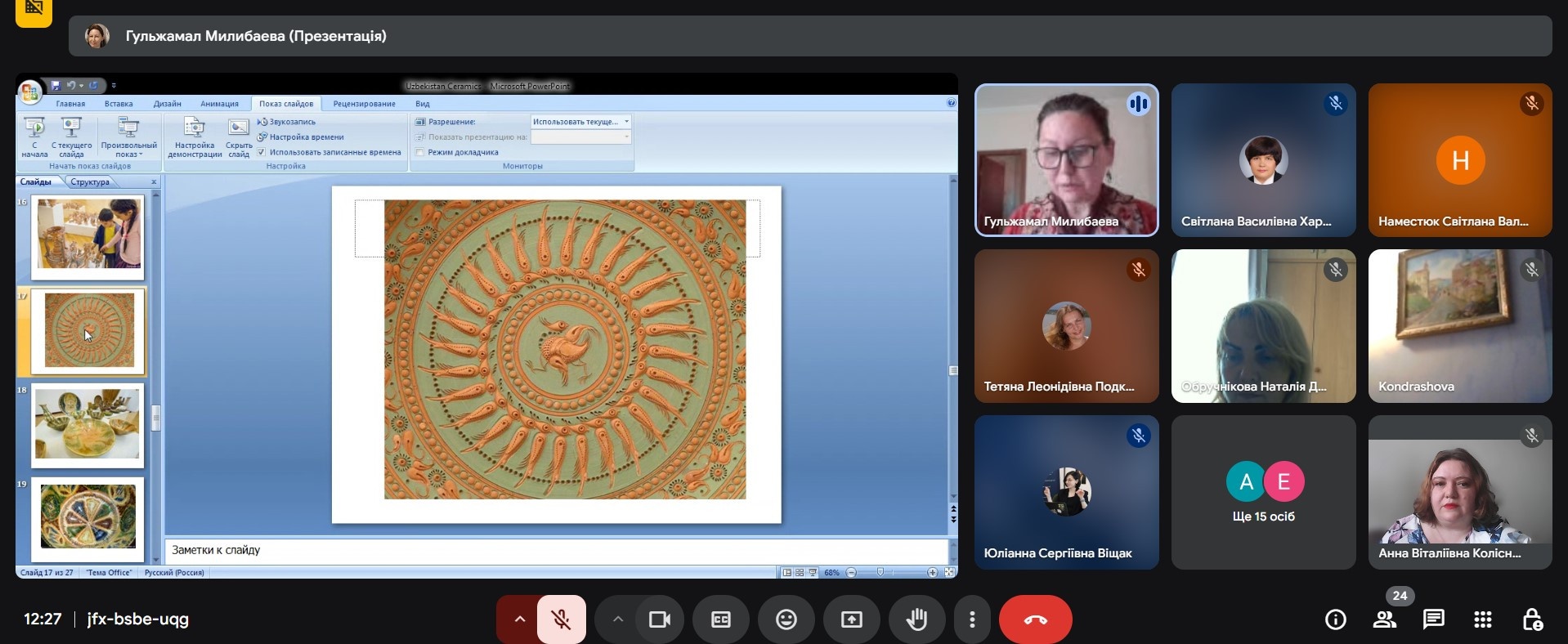The width and height of the screenshot is (1568, 644).
Task: Click the Office button in PowerPoint
Action: click(x=29, y=92)
